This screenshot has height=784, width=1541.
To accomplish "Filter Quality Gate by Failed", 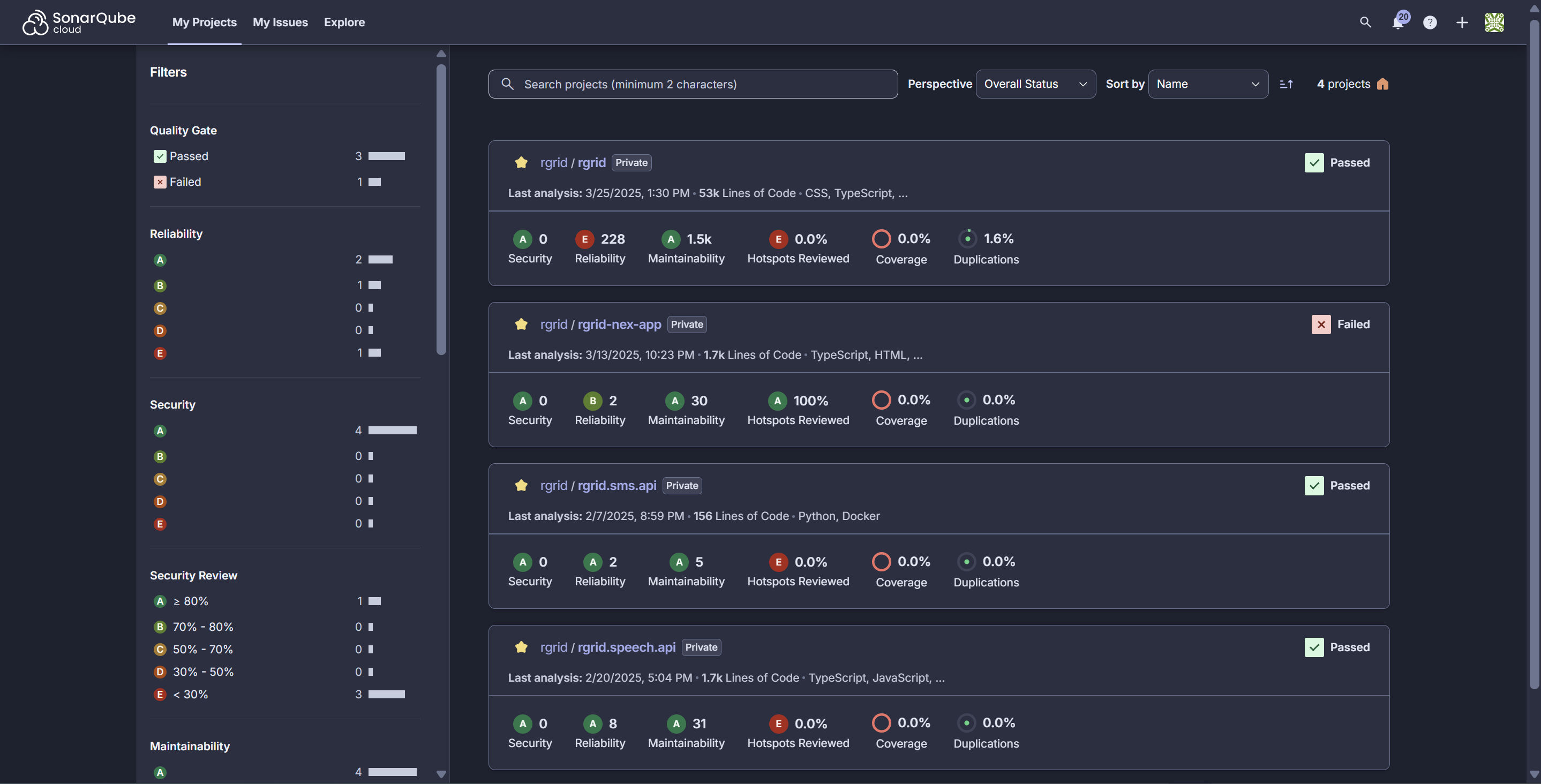I will click(285, 182).
